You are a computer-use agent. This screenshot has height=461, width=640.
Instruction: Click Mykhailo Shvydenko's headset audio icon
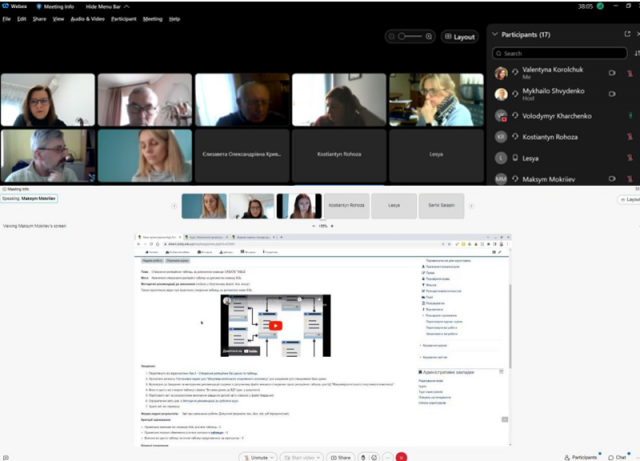tap(515, 94)
